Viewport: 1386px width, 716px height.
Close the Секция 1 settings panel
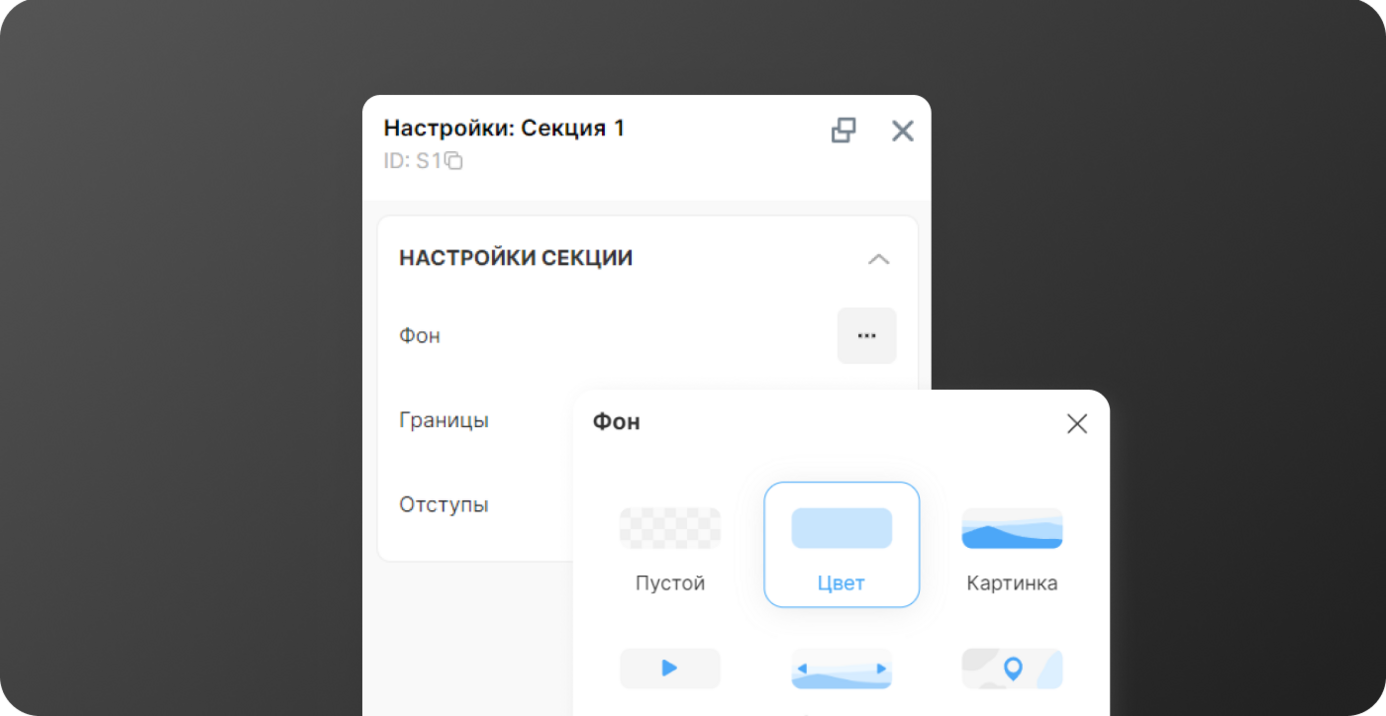[902, 131]
